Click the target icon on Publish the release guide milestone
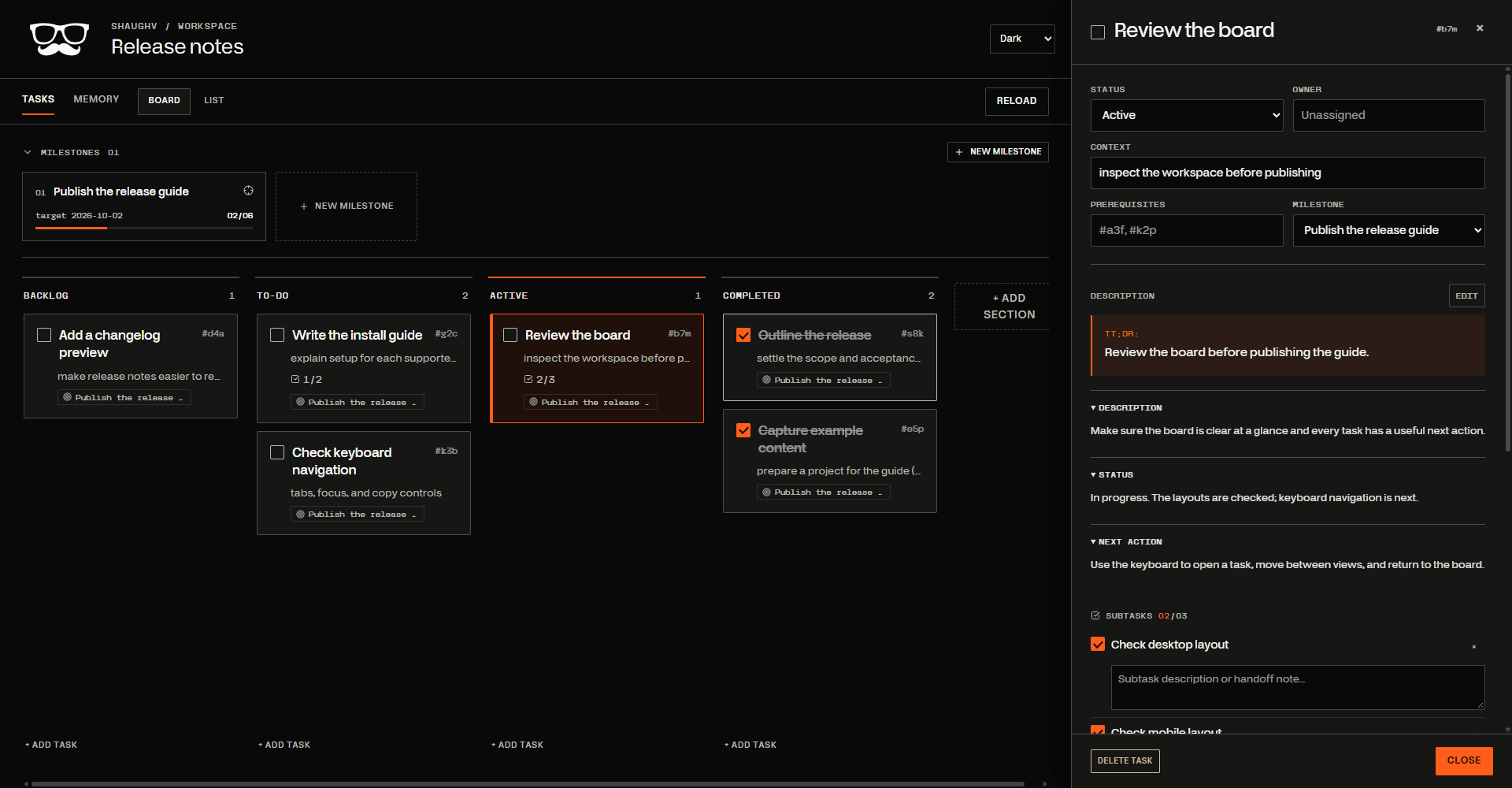 (x=248, y=191)
